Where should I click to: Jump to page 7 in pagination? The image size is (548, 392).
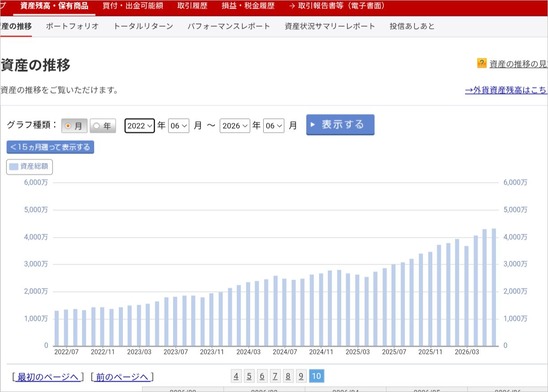pyautogui.click(x=275, y=376)
